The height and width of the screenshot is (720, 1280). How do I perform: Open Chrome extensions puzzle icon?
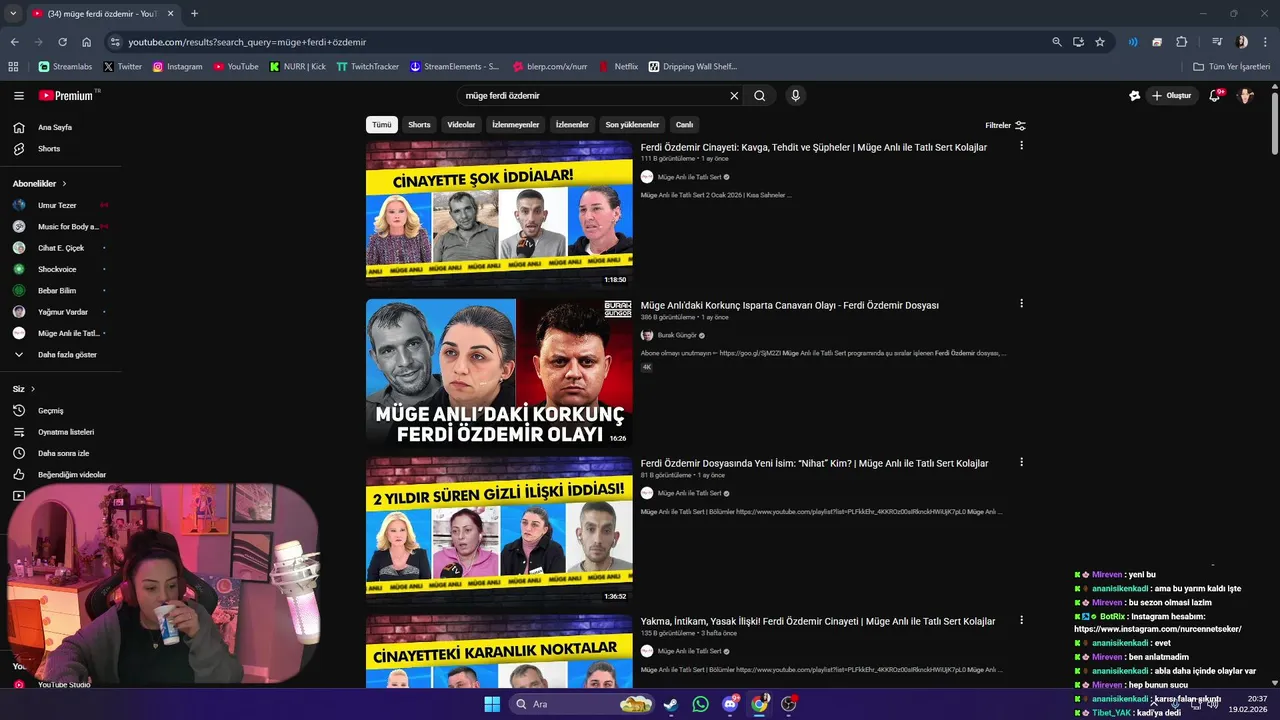1182,42
